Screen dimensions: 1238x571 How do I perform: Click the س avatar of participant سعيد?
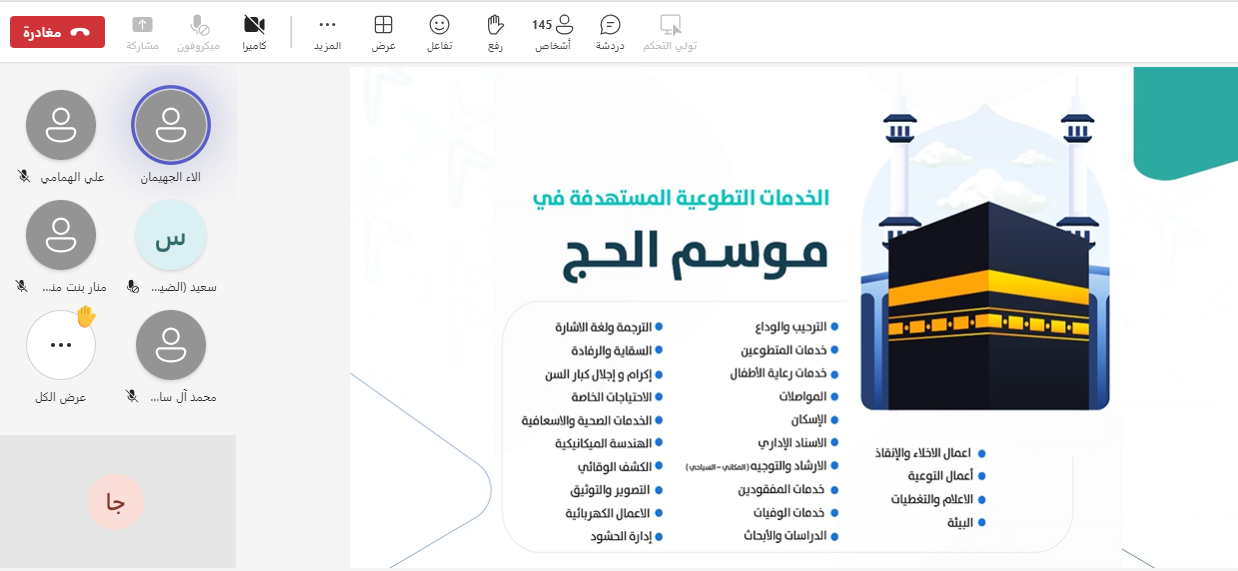(171, 235)
